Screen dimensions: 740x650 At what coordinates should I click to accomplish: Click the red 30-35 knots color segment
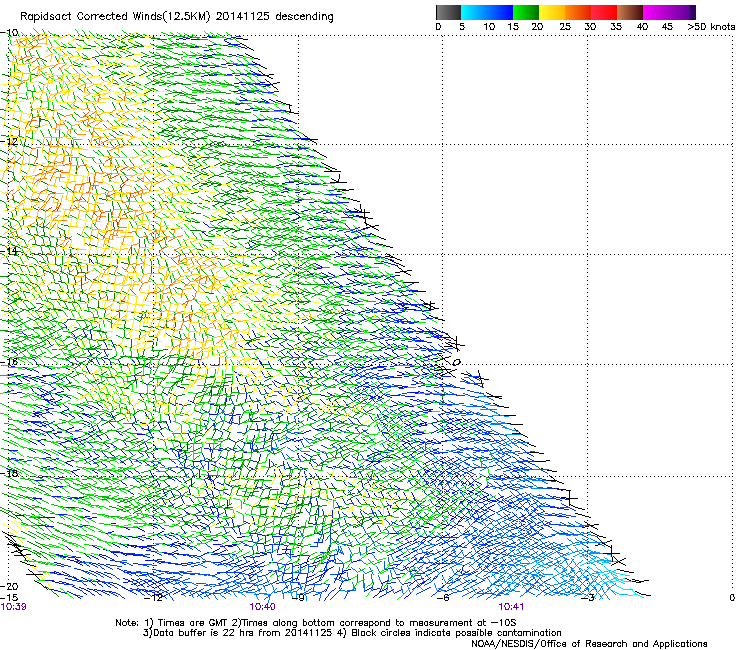click(x=604, y=12)
